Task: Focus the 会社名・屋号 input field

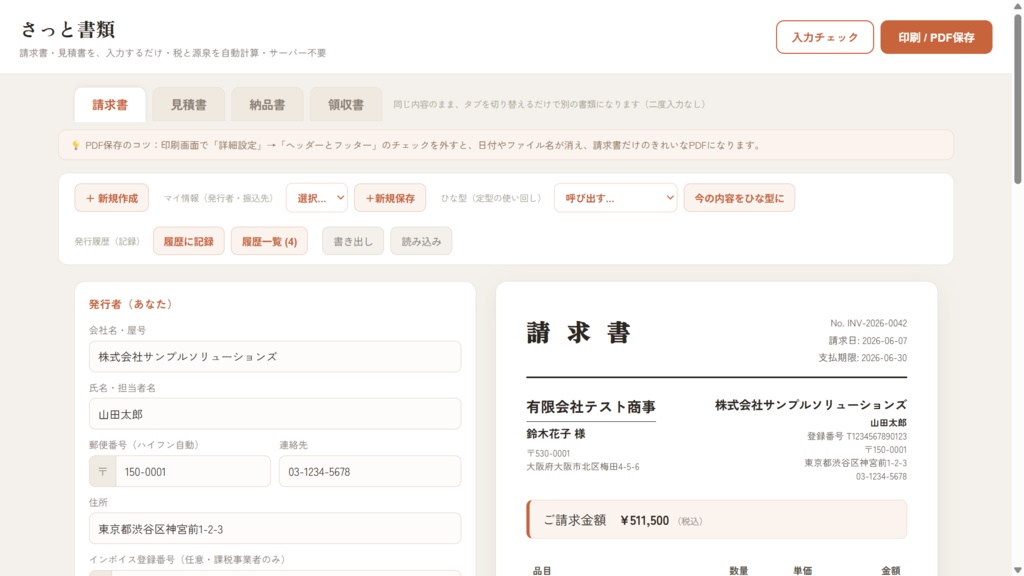Action: tap(275, 357)
